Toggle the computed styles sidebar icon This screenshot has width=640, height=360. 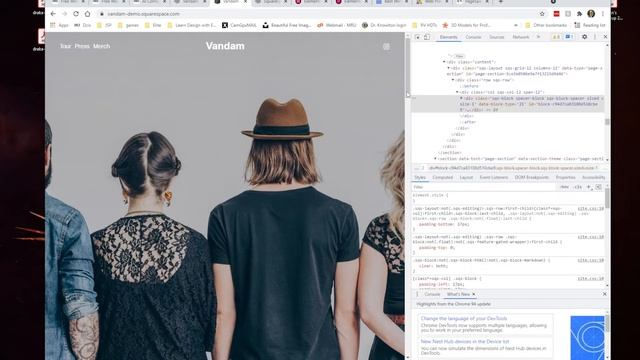[x=598, y=187]
